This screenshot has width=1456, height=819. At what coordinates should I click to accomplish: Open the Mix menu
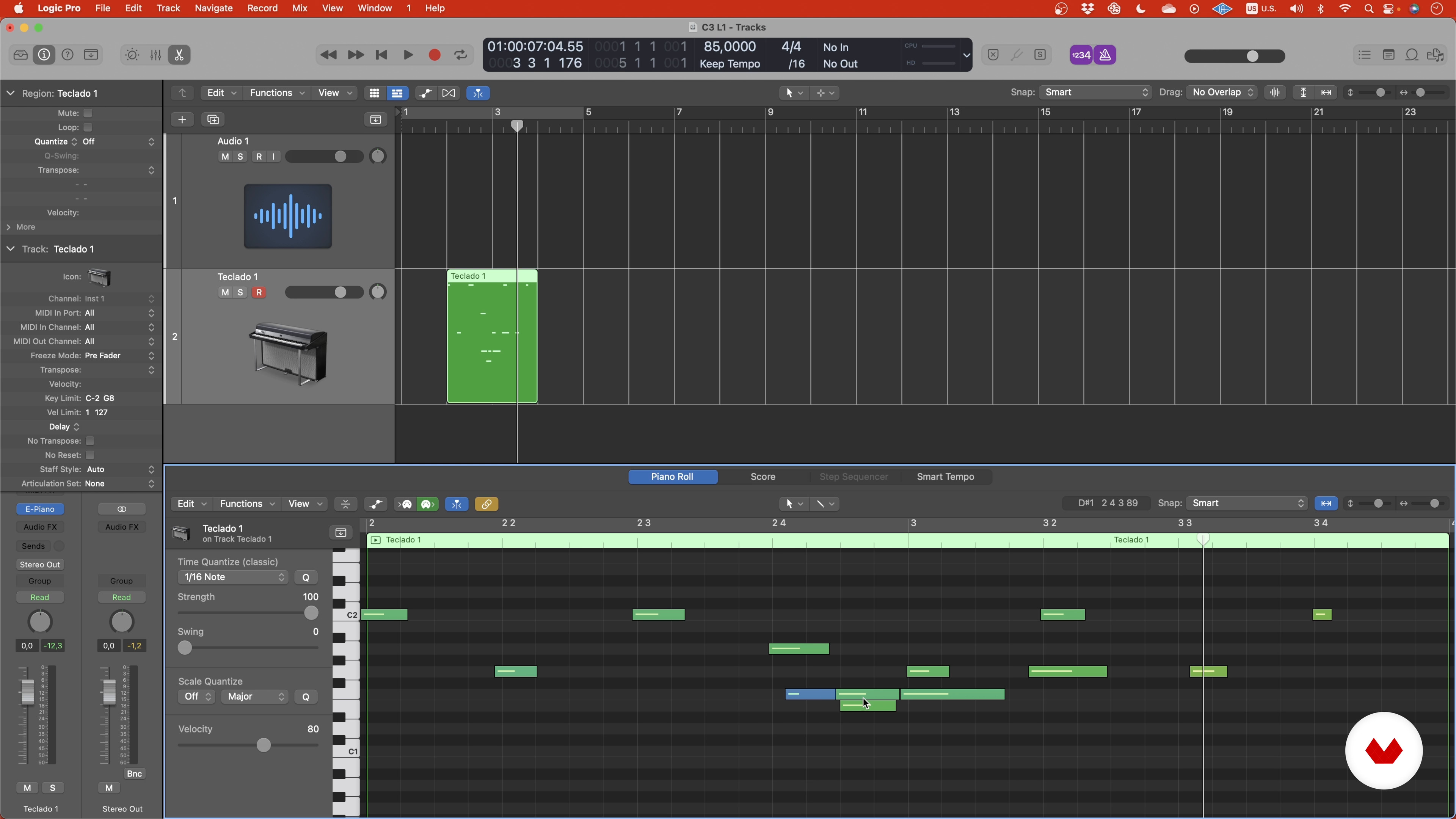300,8
